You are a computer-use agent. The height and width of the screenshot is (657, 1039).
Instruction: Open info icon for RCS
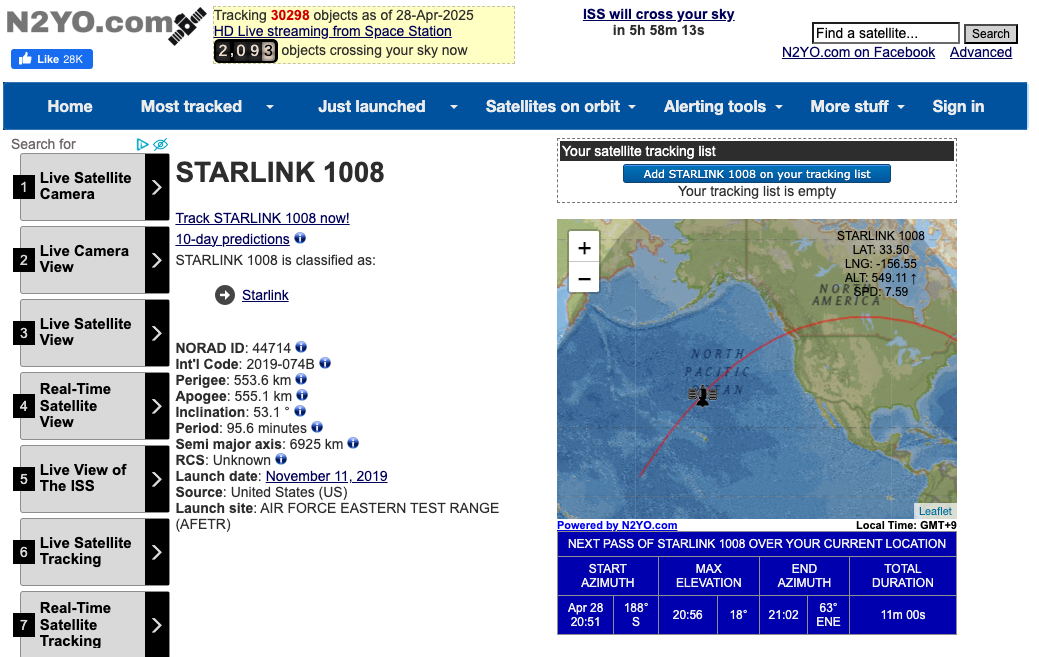pyautogui.click(x=281, y=459)
